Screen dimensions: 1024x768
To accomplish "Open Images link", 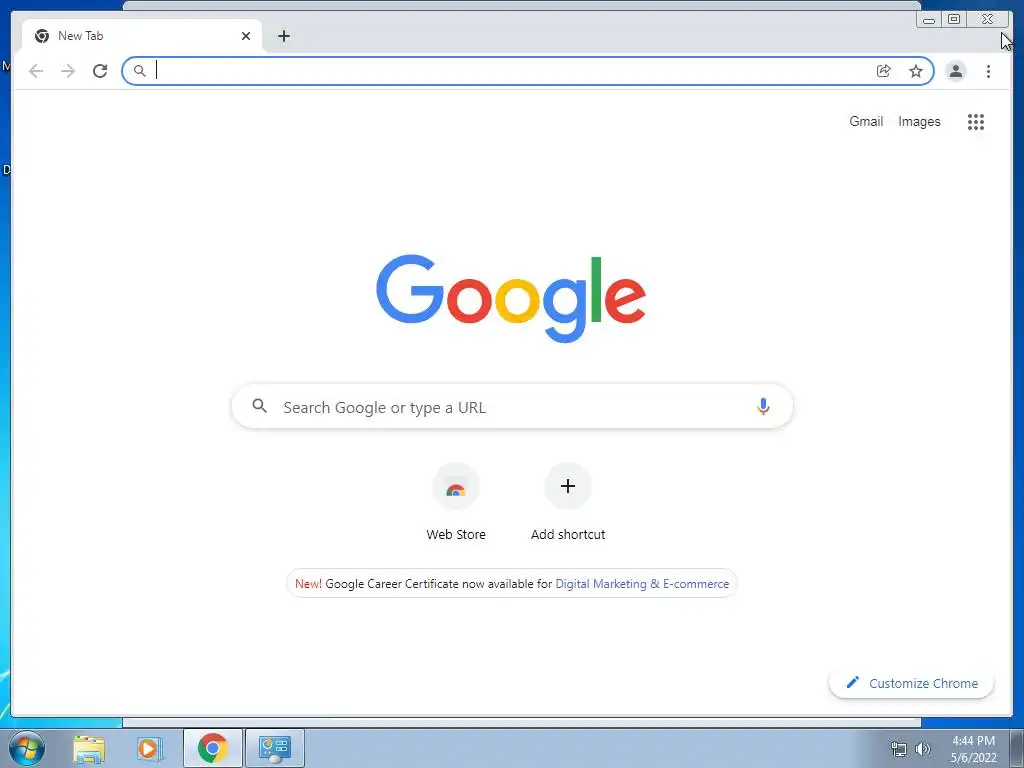I will tap(919, 121).
